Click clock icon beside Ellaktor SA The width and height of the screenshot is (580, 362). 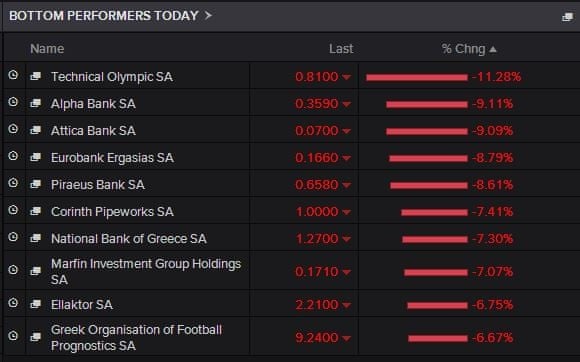click(13, 303)
